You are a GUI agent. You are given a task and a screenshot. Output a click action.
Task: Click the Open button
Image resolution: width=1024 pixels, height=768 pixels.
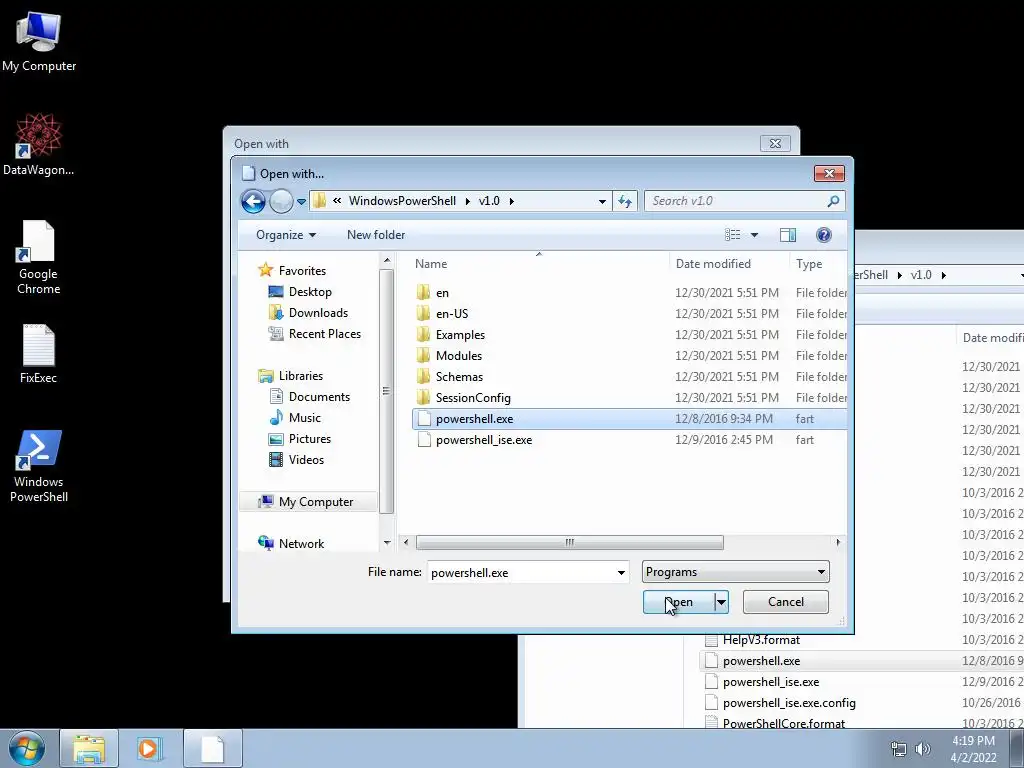(x=679, y=602)
